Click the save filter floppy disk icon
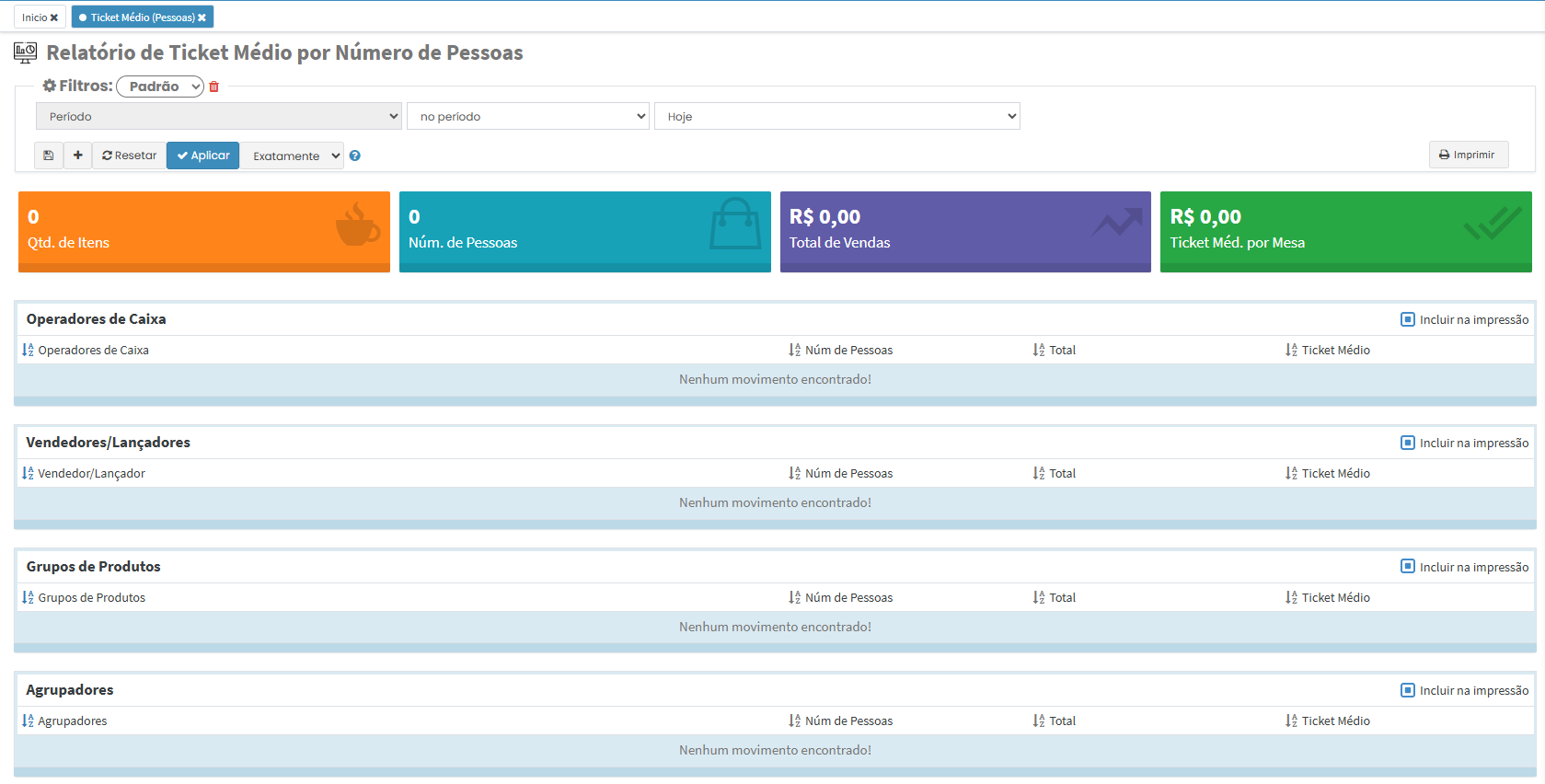The height and width of the screenshot is (784, 1545). click(49, 156)
